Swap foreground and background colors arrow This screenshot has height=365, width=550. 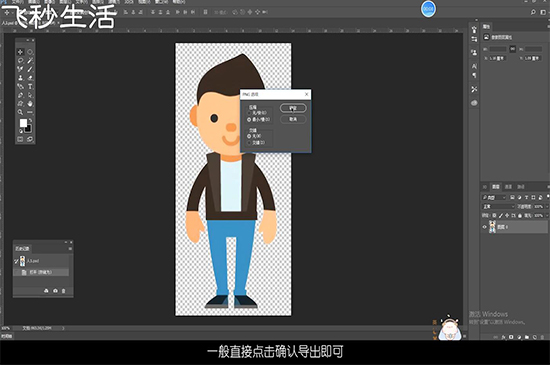click(30, 121)
